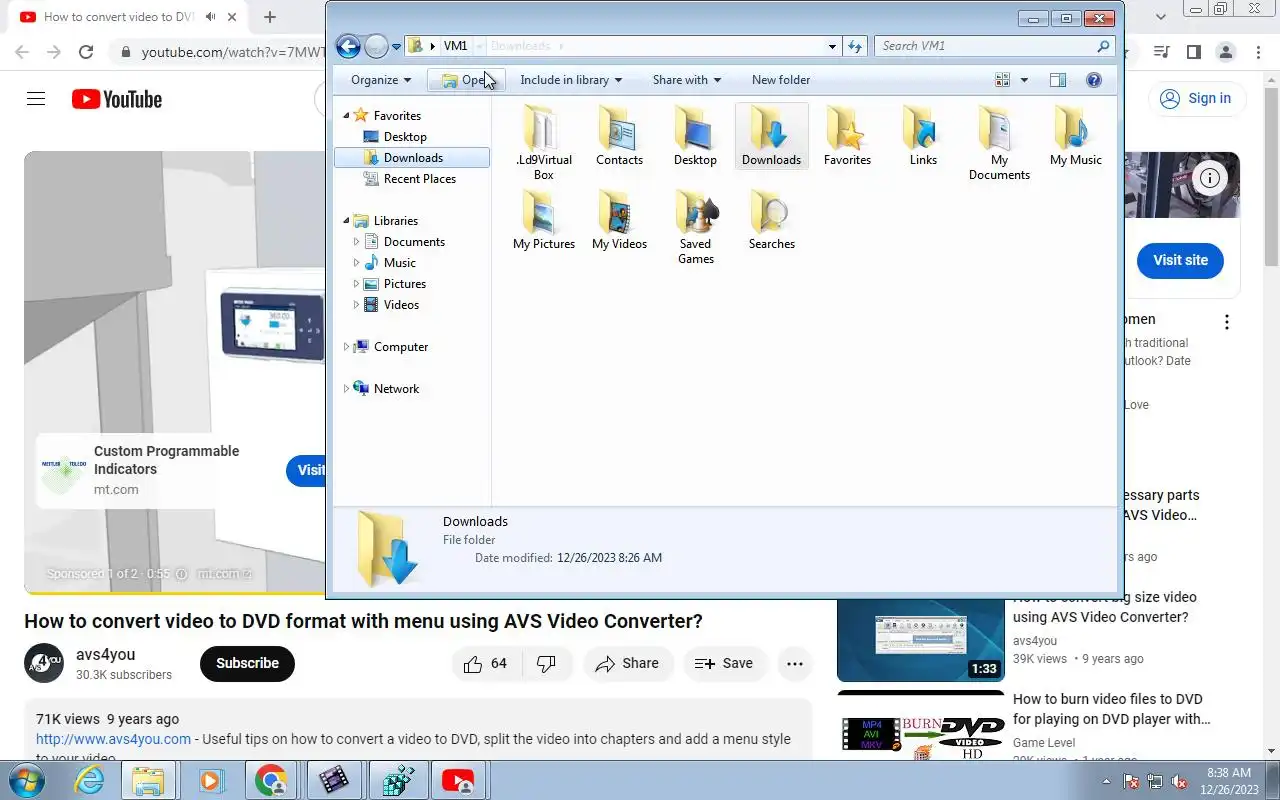Open Windows Media Player from taskbar
The width and height of the screenshot is (1280, 800).
pos(210,780)
